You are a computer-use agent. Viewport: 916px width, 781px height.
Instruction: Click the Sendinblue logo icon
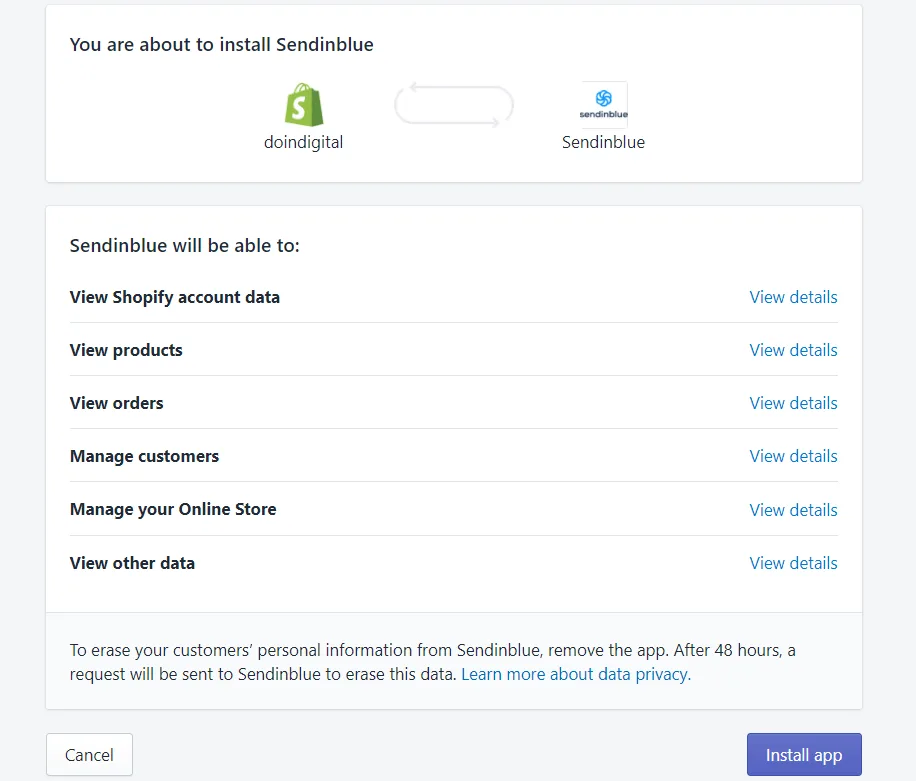(x=603, y=105)
